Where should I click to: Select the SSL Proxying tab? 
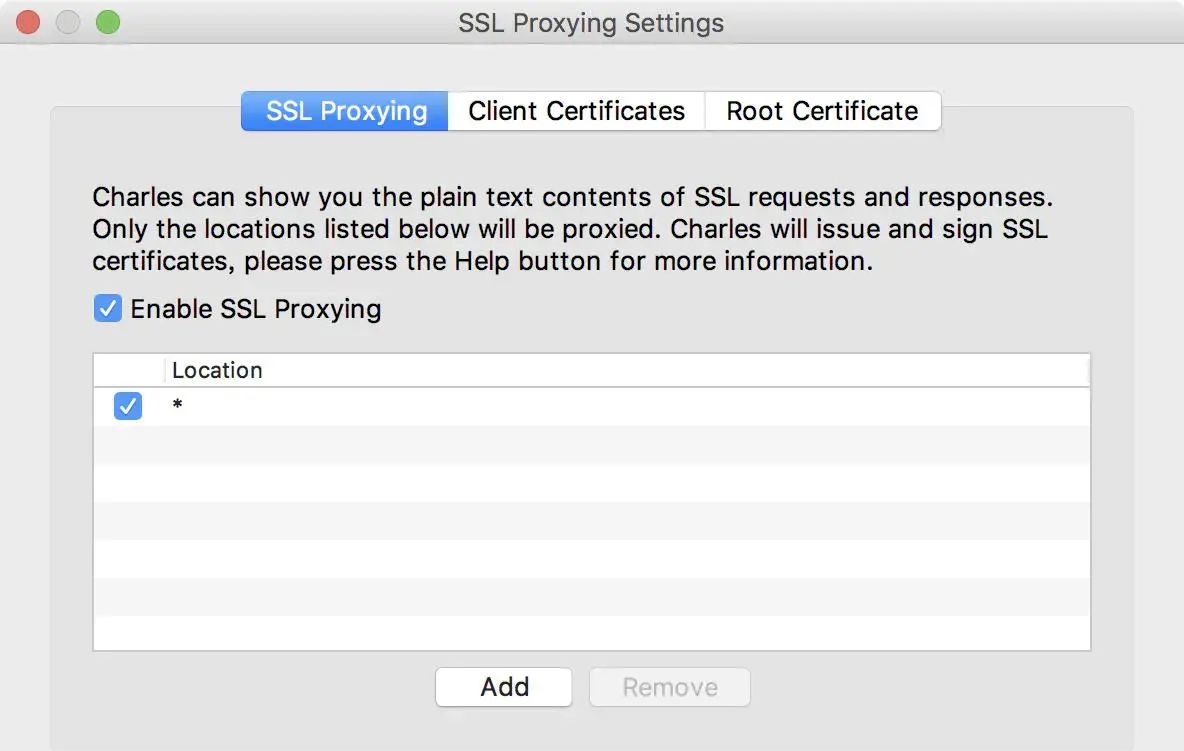[346, 111]
